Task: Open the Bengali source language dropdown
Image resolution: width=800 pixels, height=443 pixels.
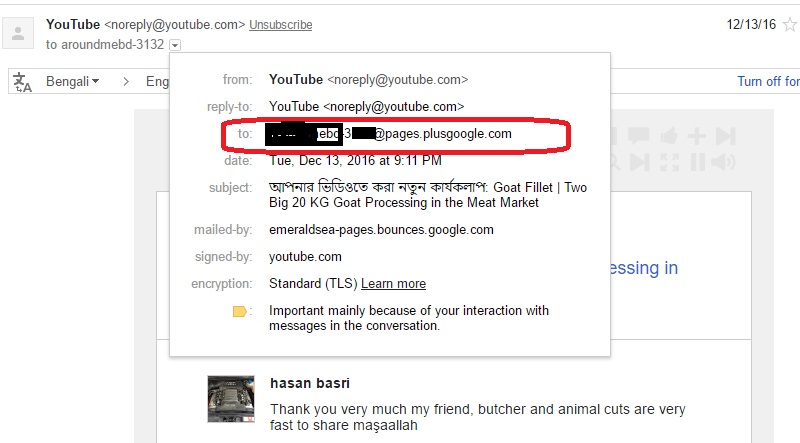Action: (x=72, y=81)
